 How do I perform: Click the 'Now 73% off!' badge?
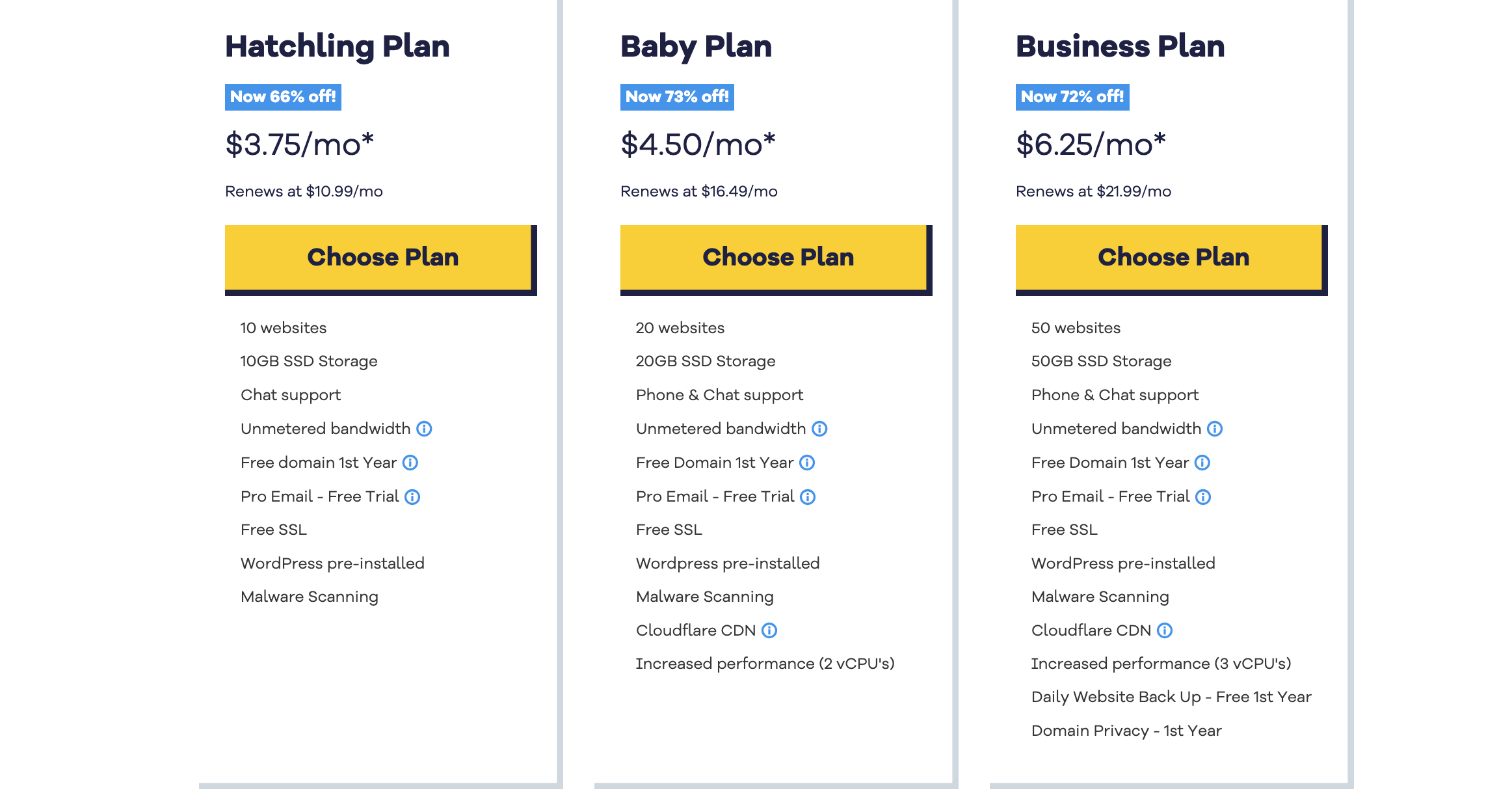point(677,97)
